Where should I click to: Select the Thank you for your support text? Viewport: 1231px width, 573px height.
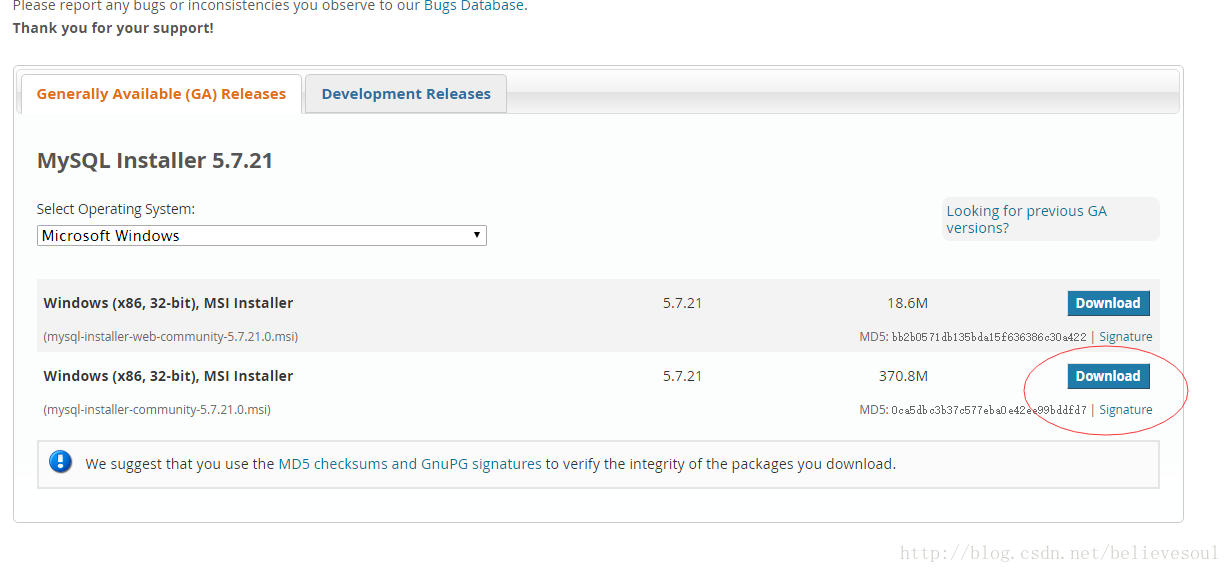coord(113,28)
